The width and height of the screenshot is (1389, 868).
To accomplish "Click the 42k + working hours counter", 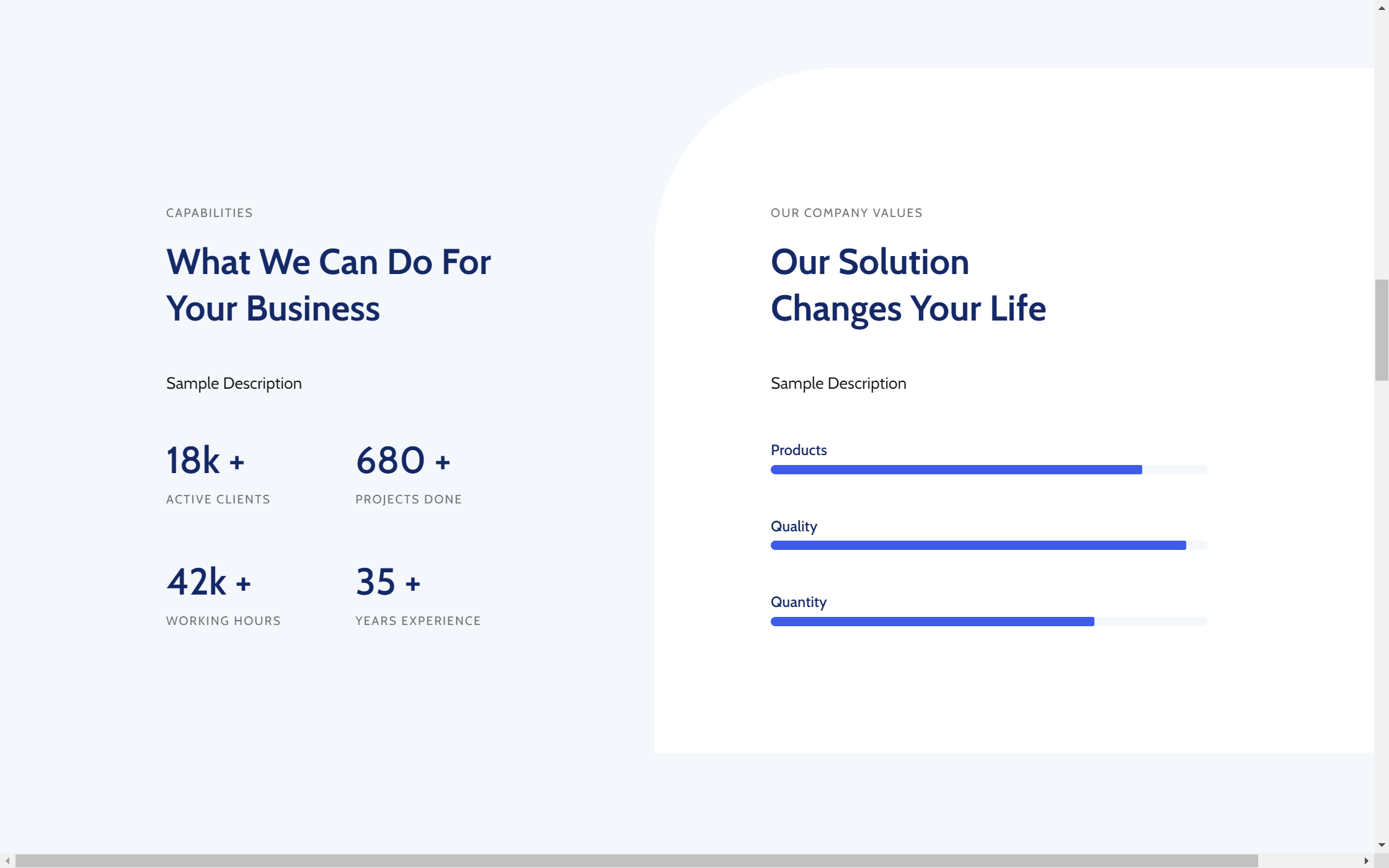I will click(x=208, y=582).
